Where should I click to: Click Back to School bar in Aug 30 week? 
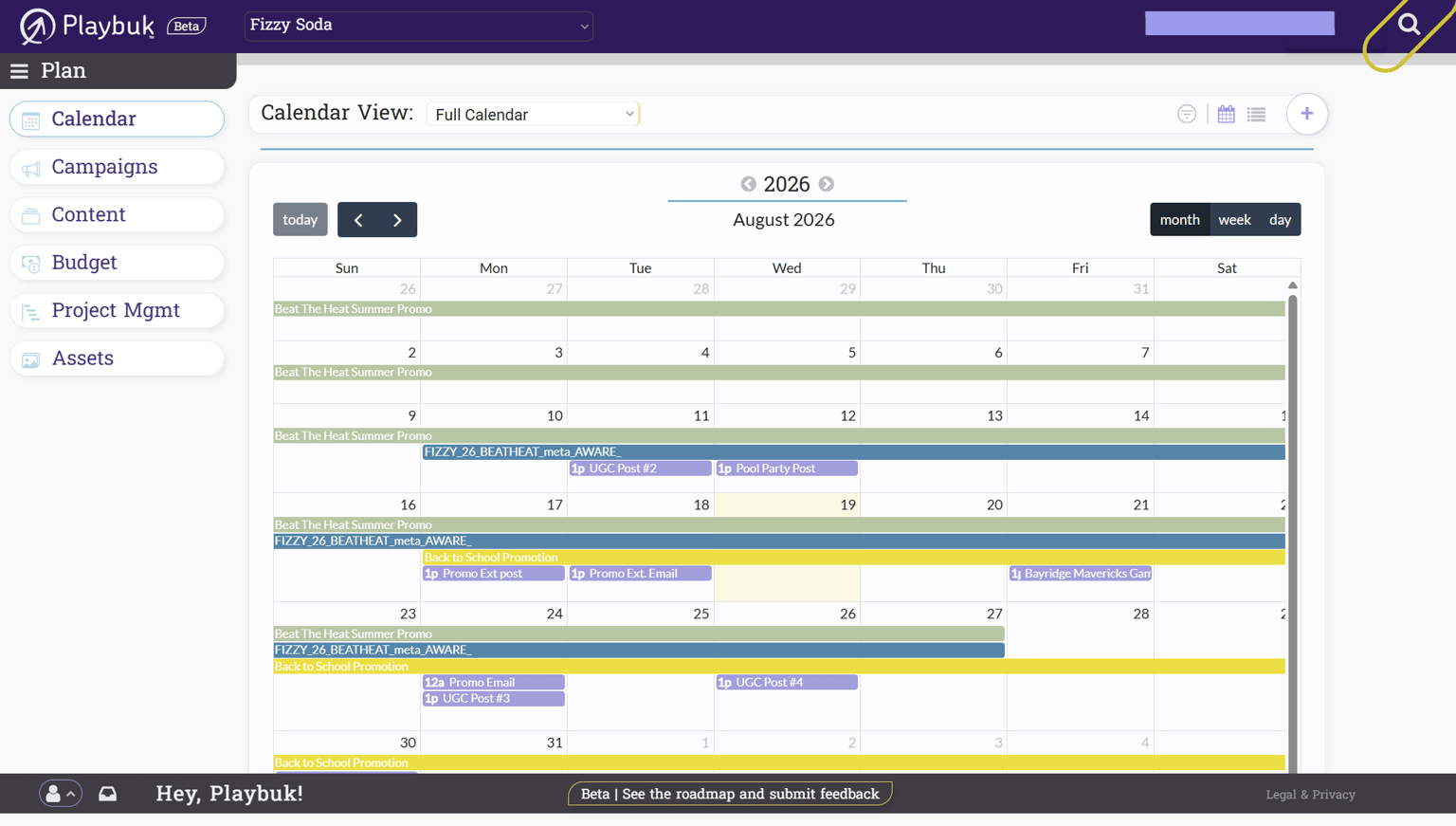779,763
